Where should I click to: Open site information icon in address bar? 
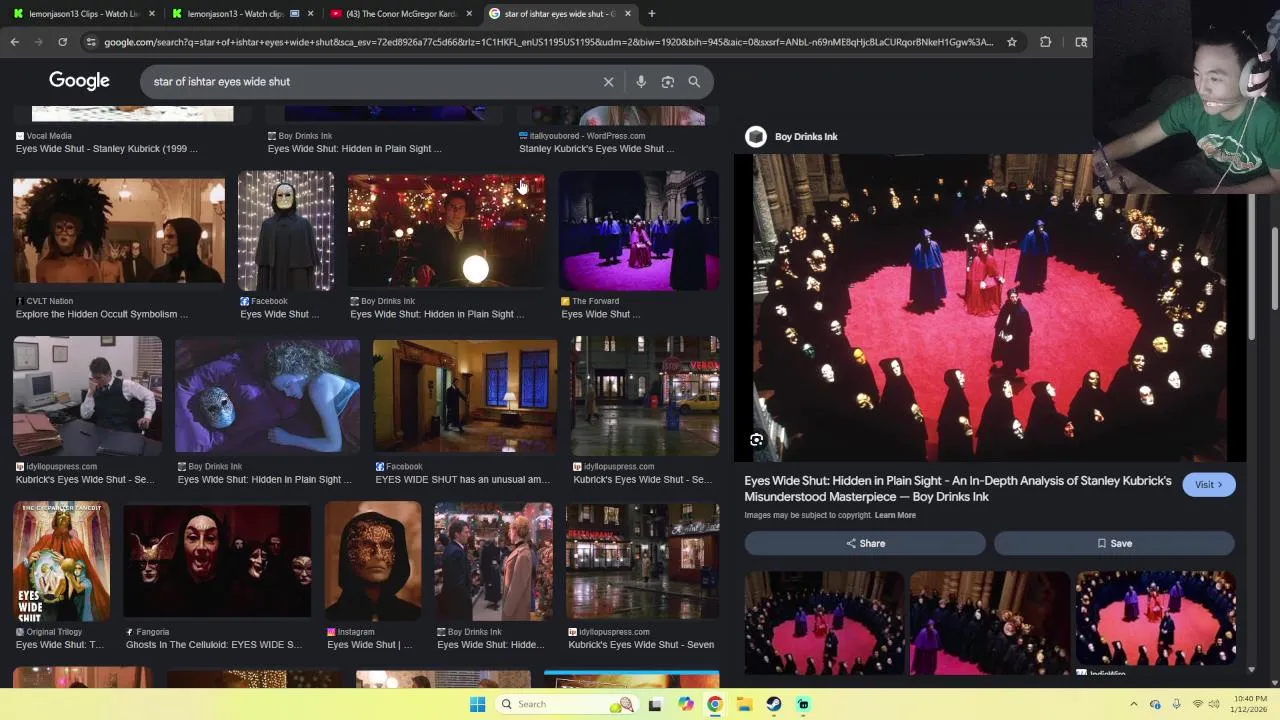tap(91, 42)
